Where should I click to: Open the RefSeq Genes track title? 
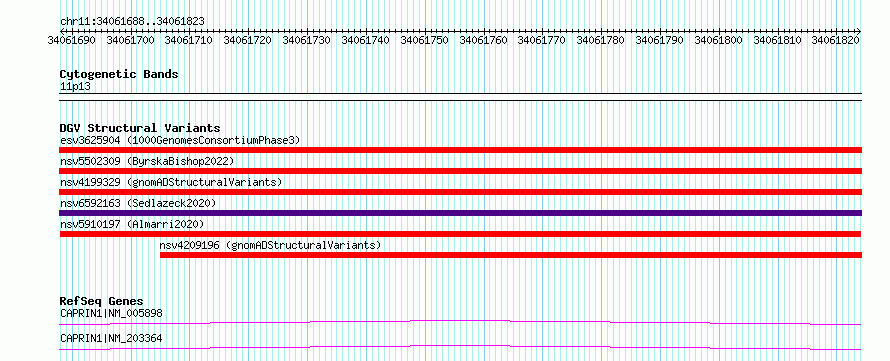click(x=101, y=301)
